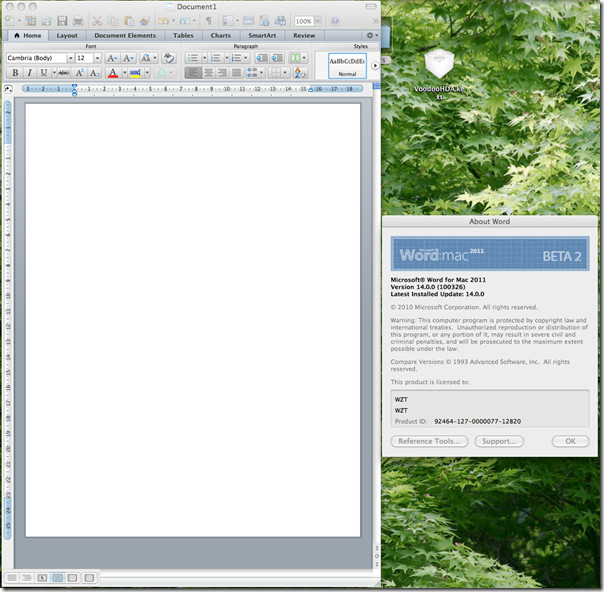
Task: Click the Format painter brush icon
Action: pos(145,20)
